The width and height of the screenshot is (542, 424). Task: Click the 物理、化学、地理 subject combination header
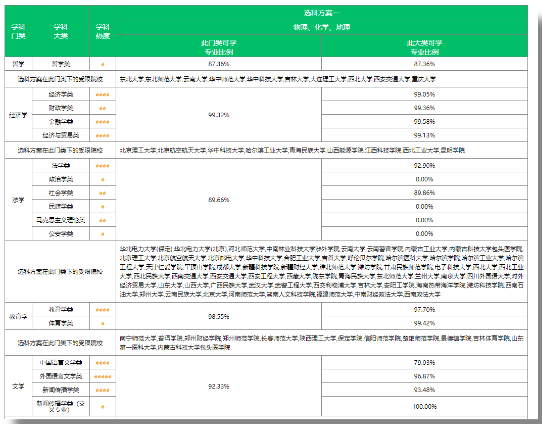coord(321,27)
